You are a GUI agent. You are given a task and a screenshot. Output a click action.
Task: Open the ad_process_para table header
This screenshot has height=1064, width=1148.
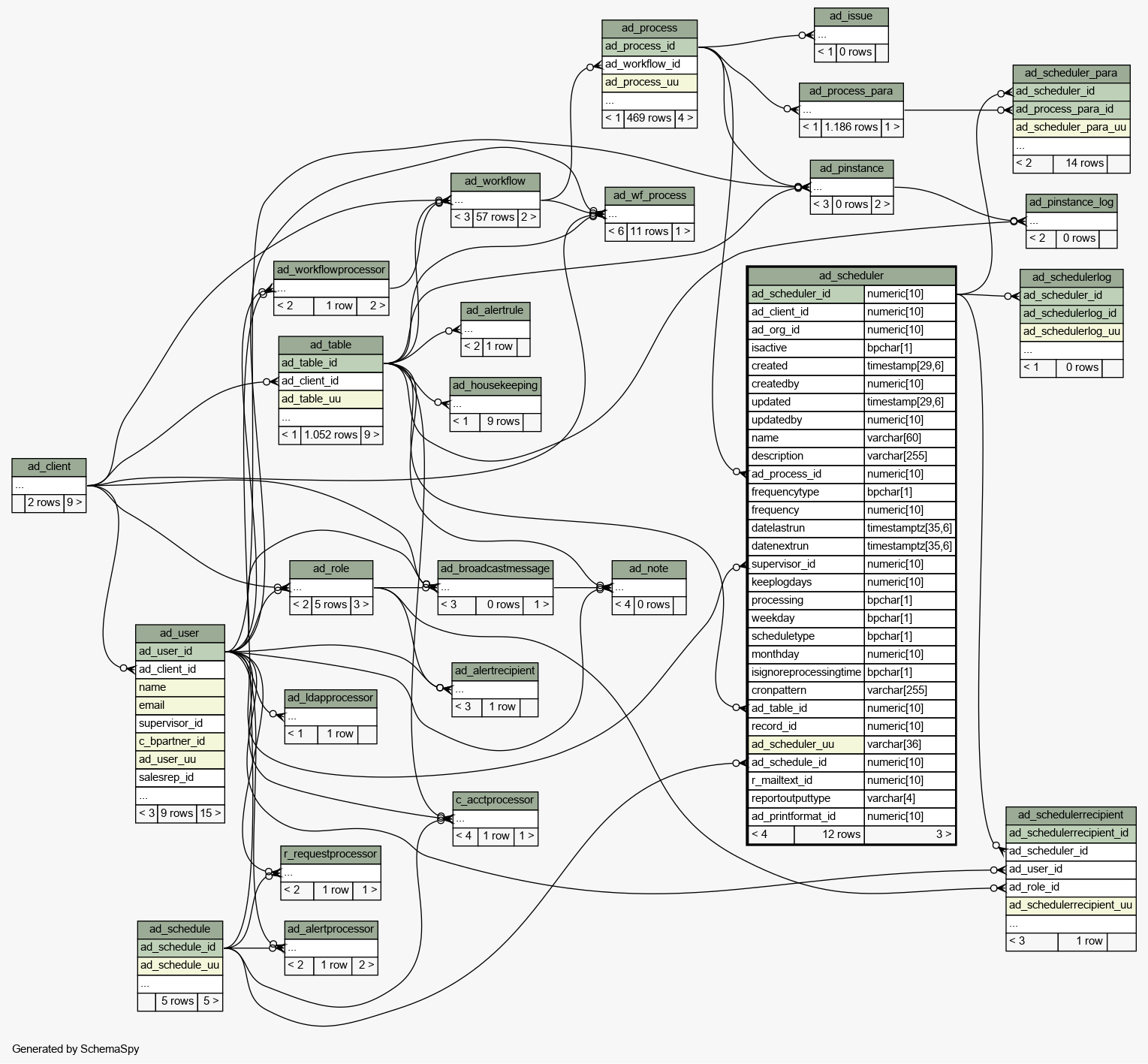pyautogui.click(x=851, y=92)
